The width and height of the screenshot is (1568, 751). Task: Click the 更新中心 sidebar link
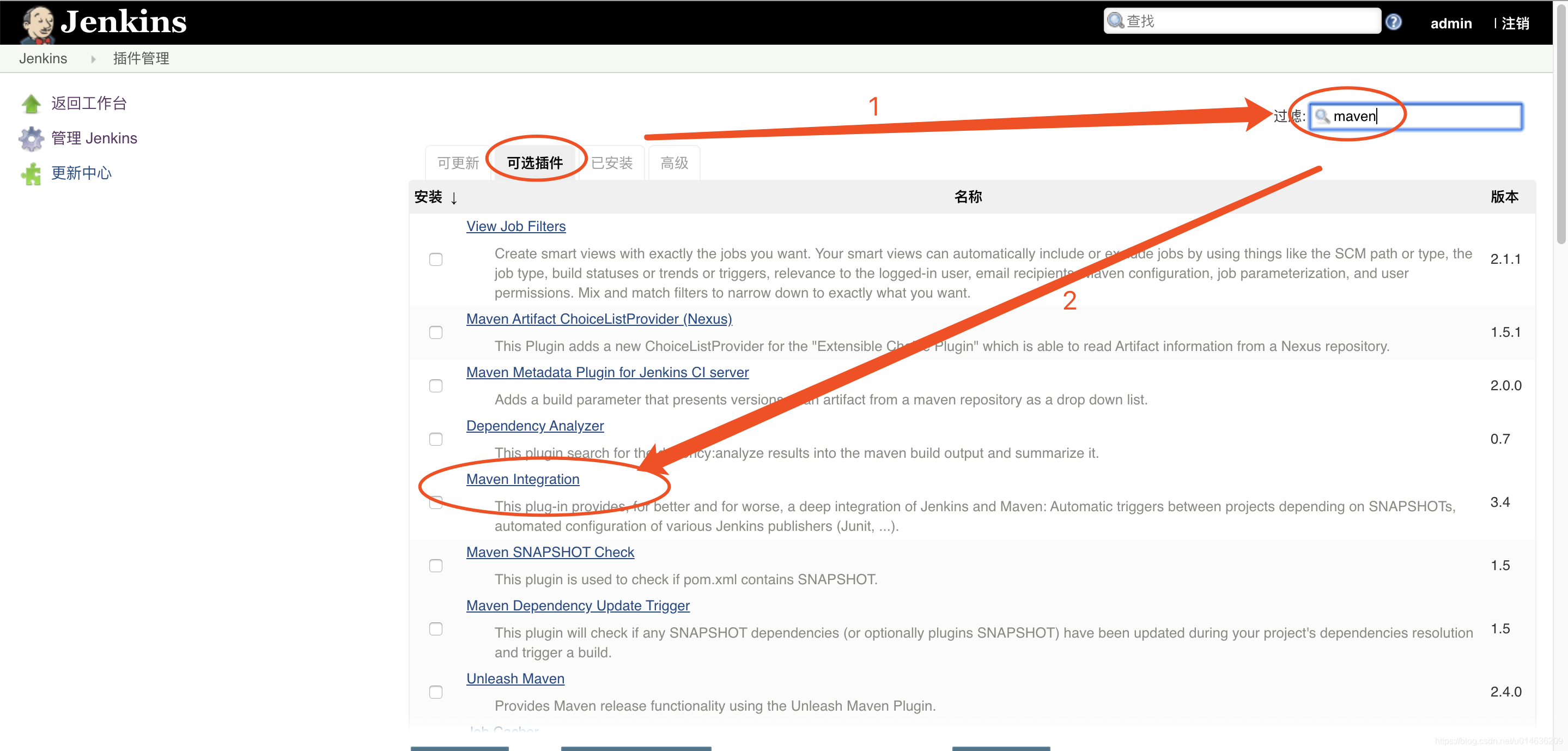click(82, 174)
